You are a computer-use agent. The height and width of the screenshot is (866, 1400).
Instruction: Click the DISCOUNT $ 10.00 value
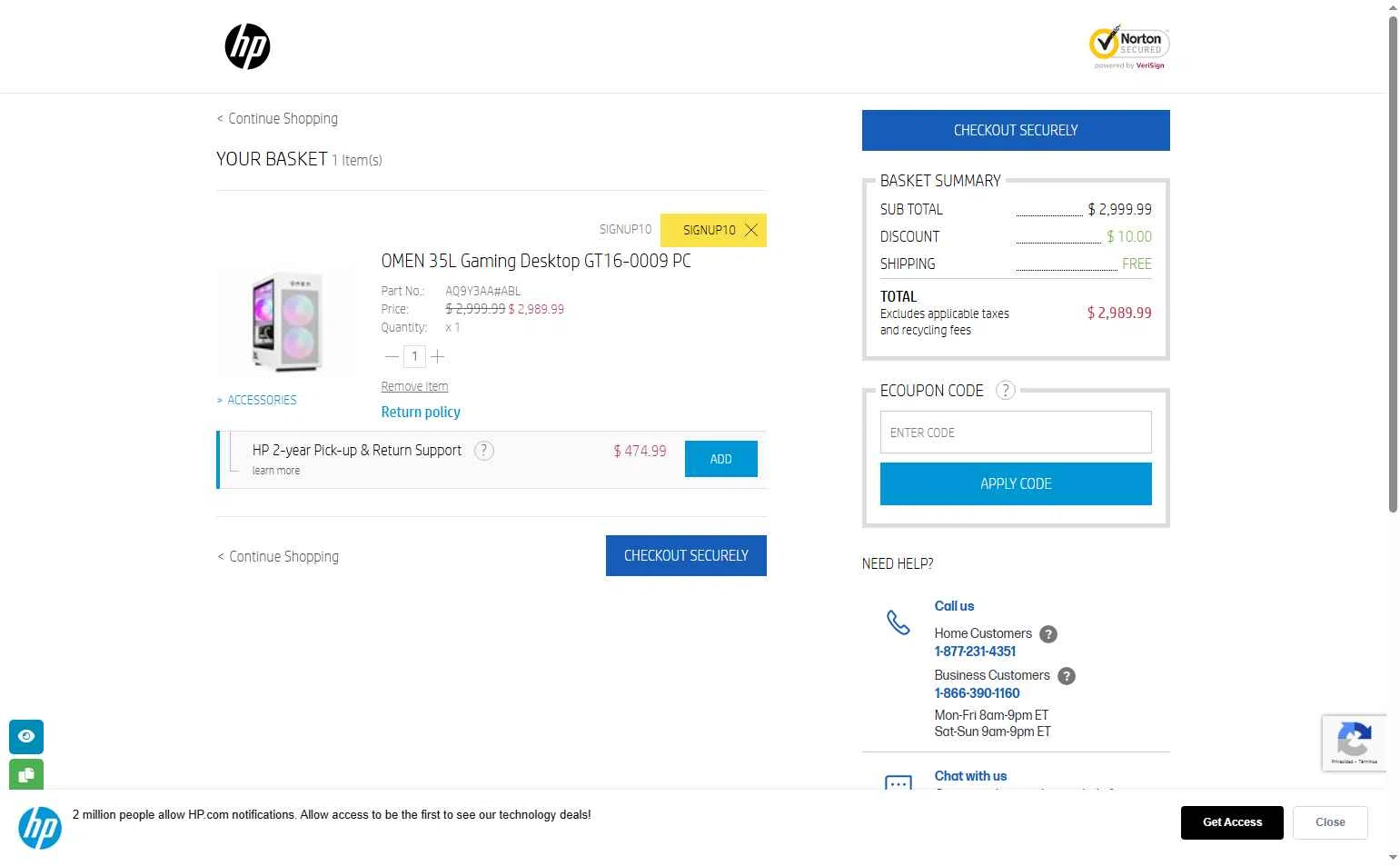(1129, 236)
